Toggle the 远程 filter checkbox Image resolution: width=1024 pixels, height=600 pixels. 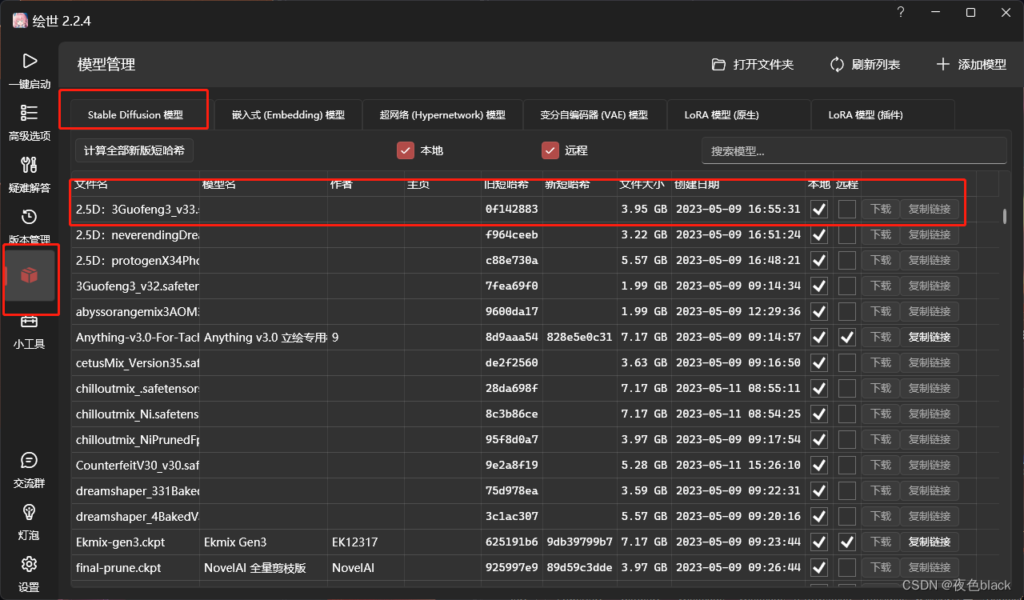(x=549, y=151)
